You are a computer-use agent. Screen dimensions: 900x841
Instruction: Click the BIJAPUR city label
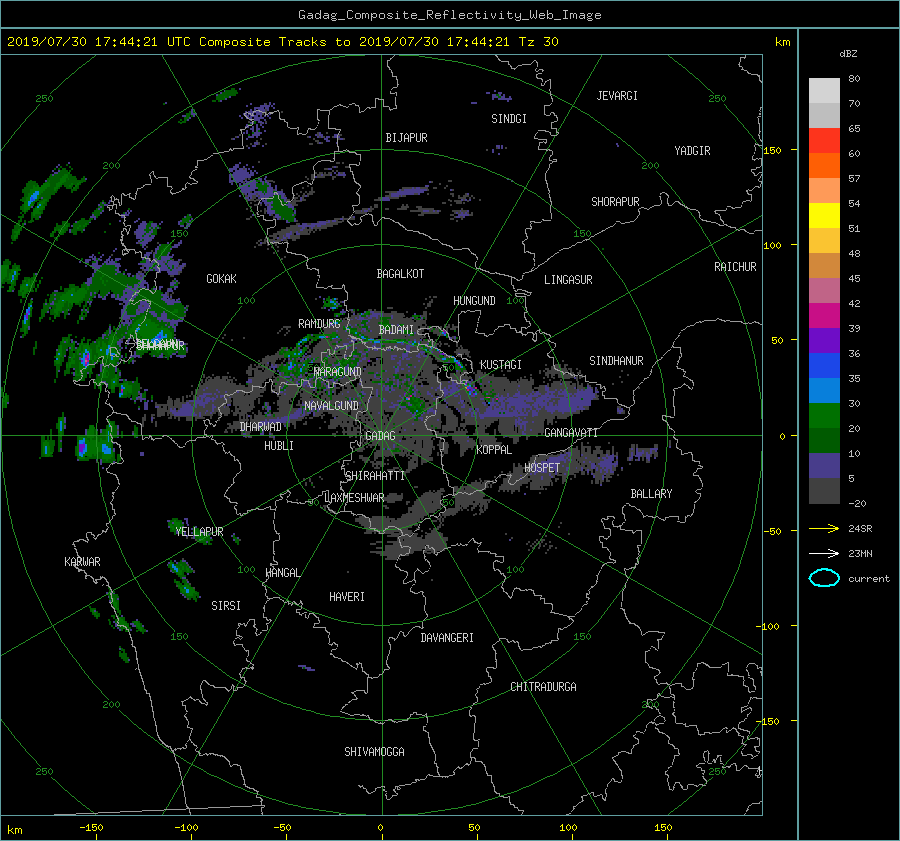(406, 138)
